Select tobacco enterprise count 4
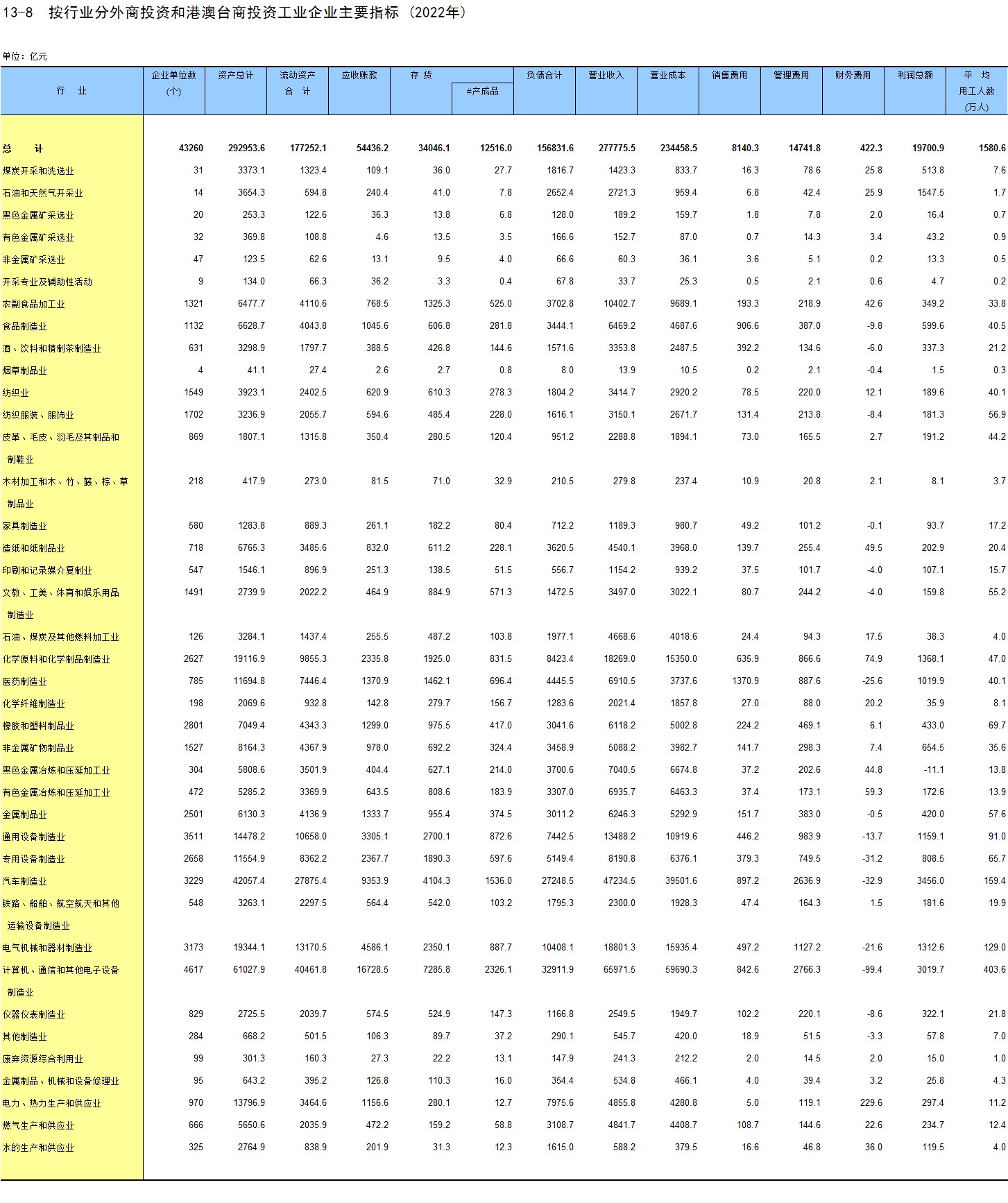 pos(200,370)
